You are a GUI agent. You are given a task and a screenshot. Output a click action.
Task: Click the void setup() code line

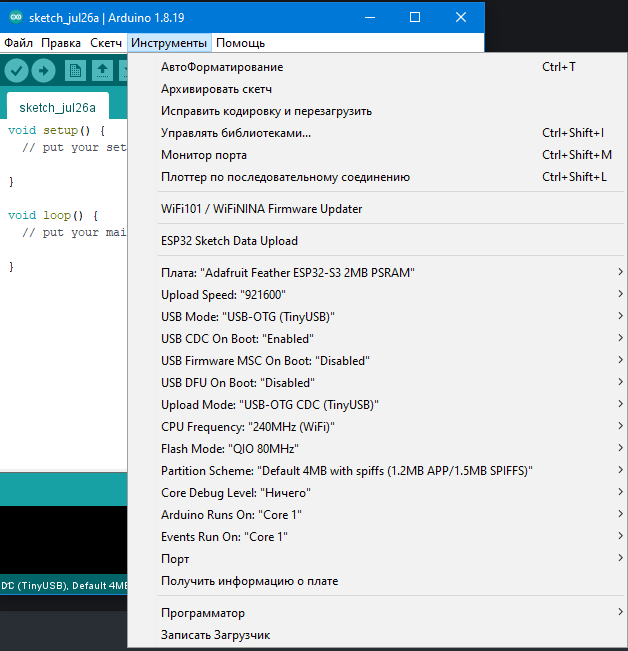point(57,130)
